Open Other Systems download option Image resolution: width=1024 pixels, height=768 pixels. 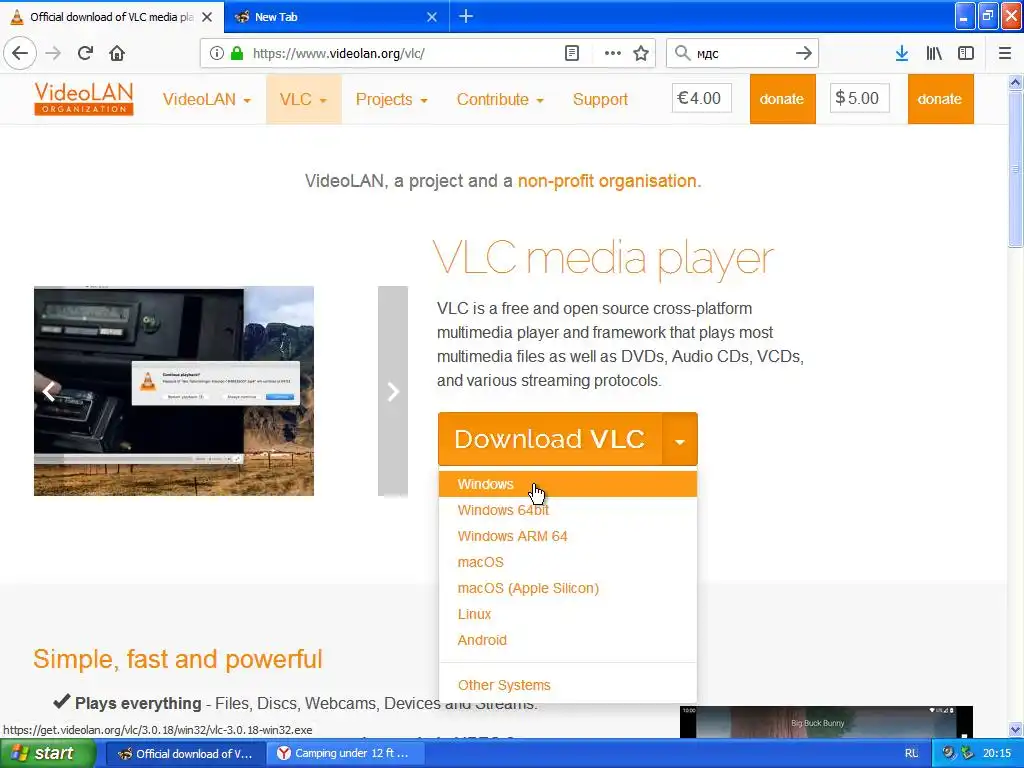point(568,685)
